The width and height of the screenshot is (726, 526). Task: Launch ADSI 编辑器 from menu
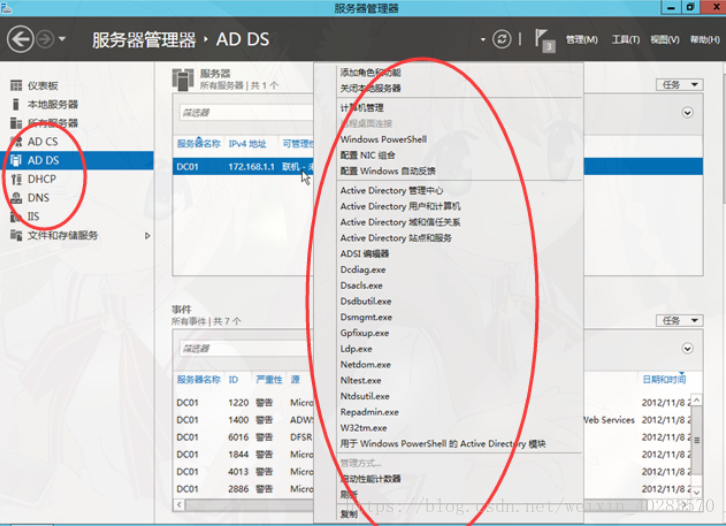pyautogui.click(x=365, y=254)
